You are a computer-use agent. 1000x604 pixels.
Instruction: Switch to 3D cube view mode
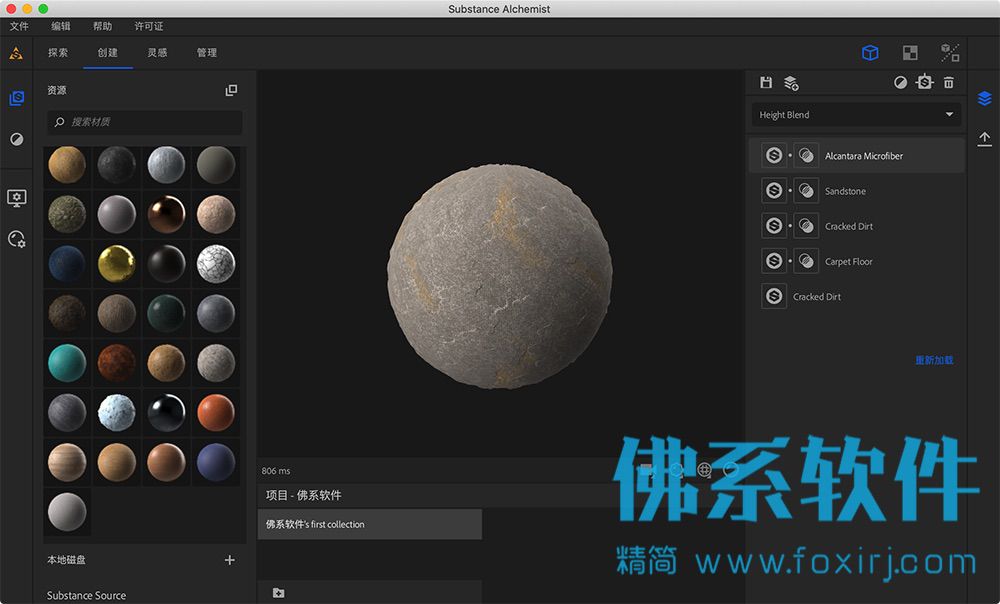click(x=871, y=53)
